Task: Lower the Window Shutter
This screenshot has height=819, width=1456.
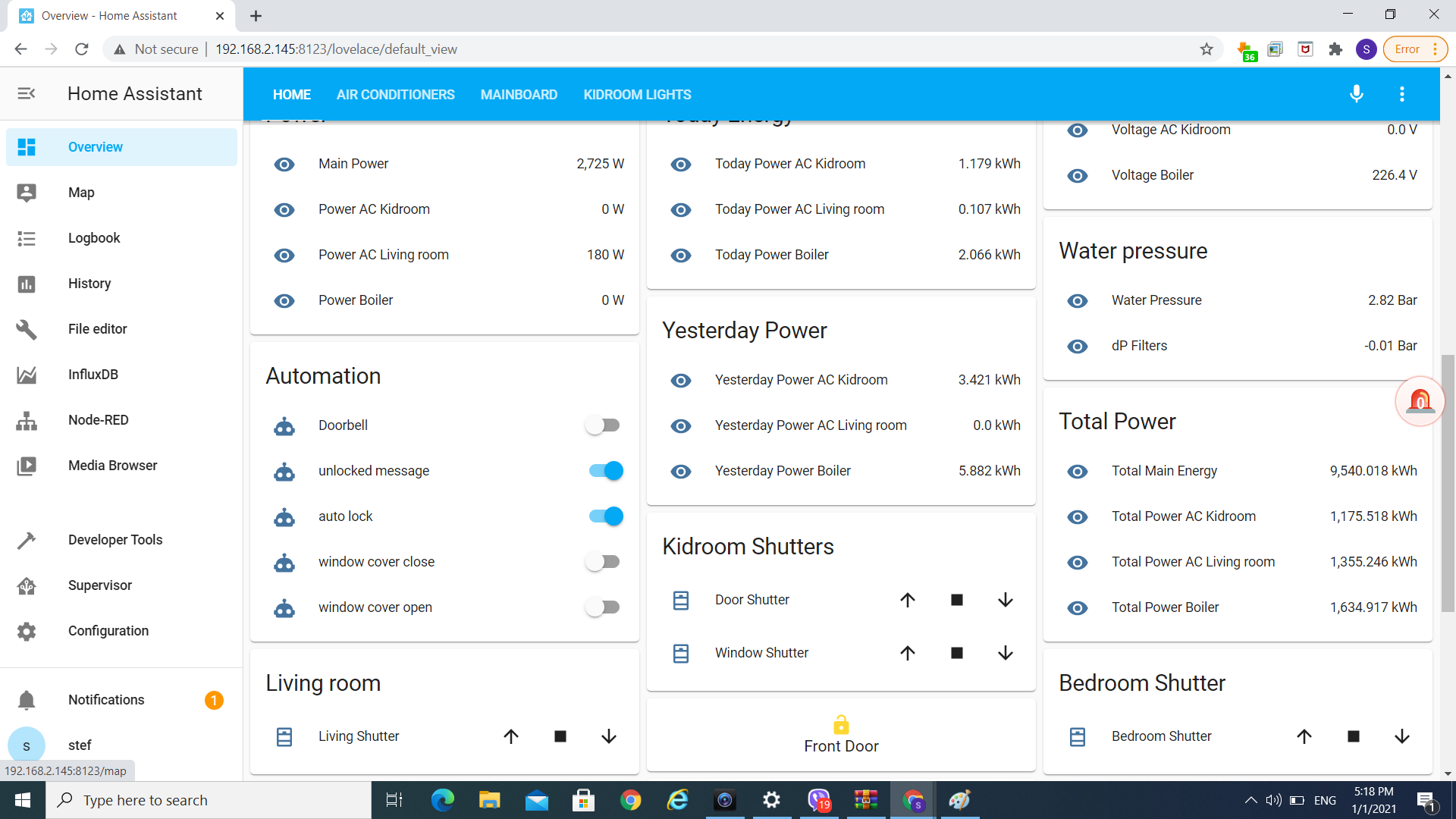Action: coord(1006,653)
